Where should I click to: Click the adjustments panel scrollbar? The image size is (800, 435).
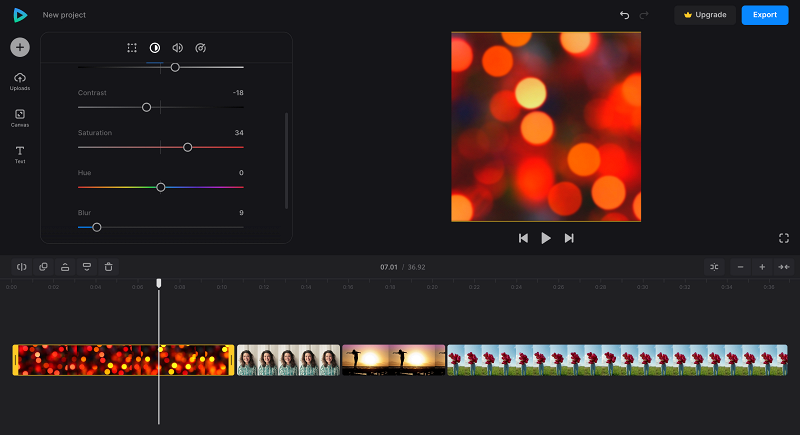(x=286, y=161)
